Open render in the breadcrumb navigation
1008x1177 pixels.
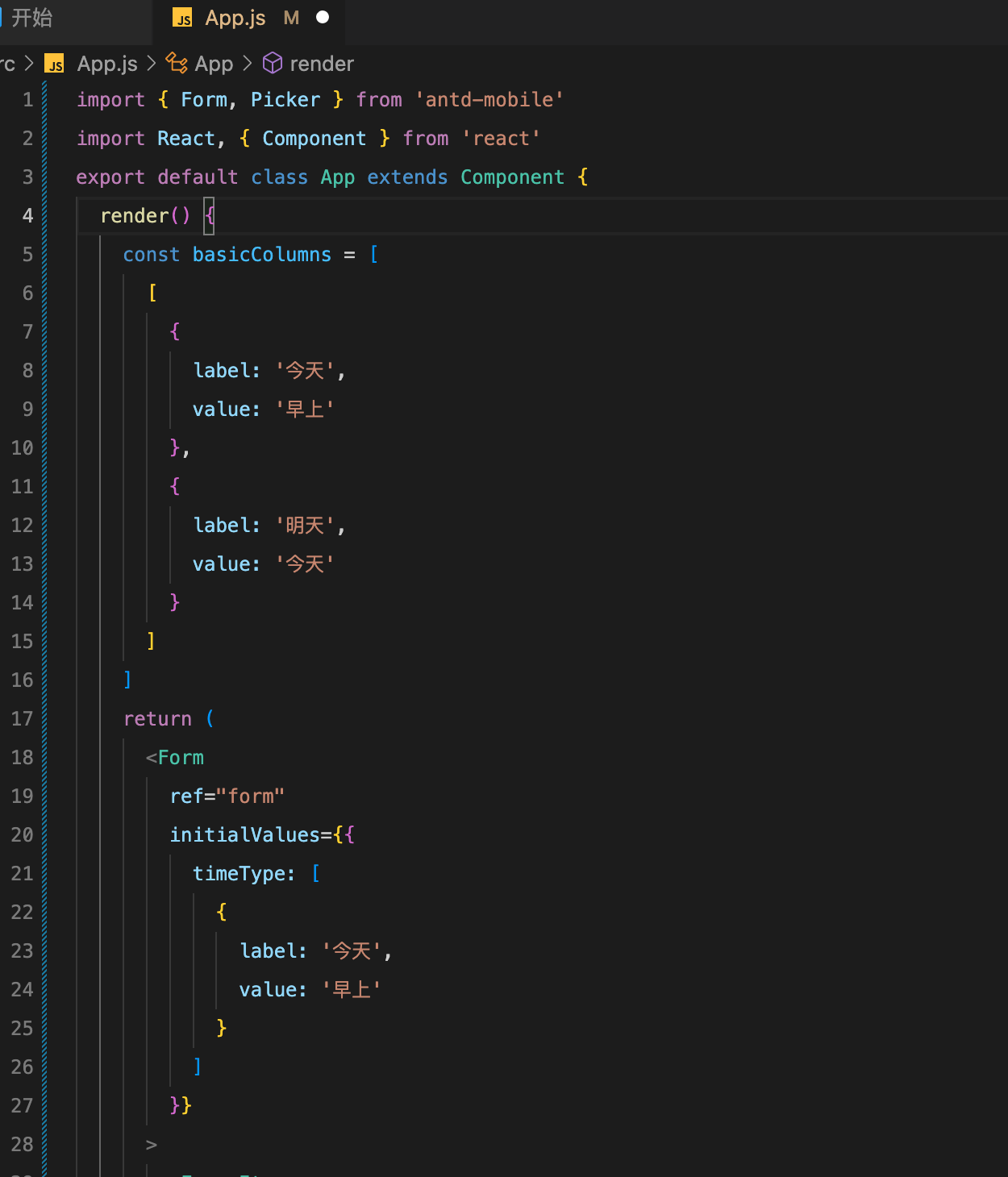323,64
